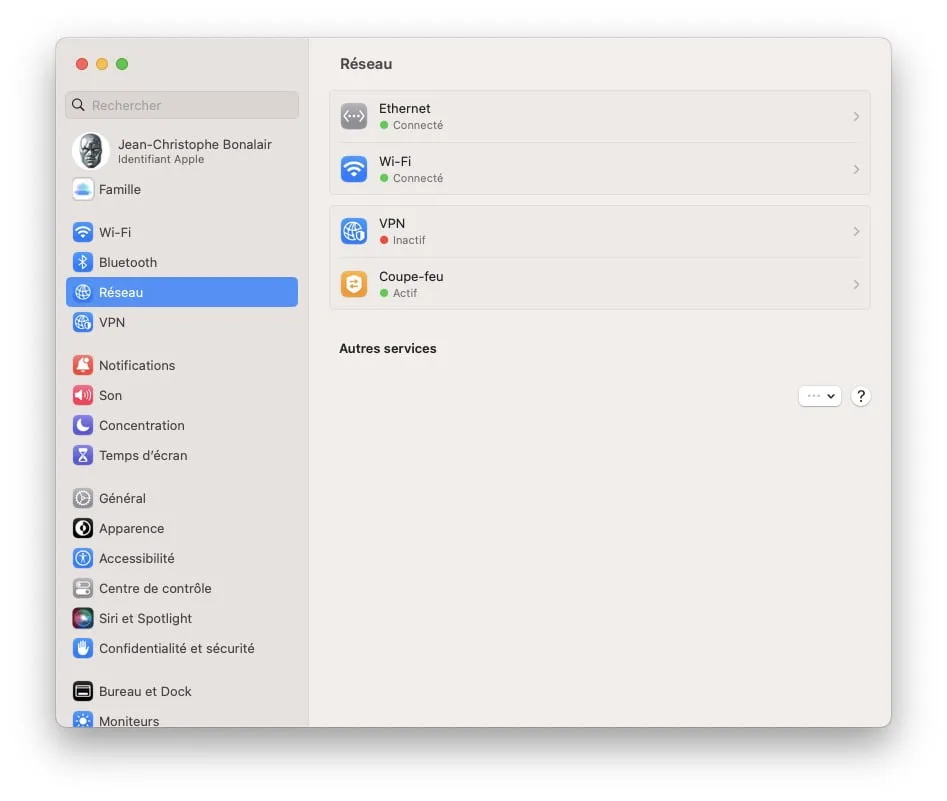
Task: Click the VPN icon in the sidebar
Action: tap(83, 322)
